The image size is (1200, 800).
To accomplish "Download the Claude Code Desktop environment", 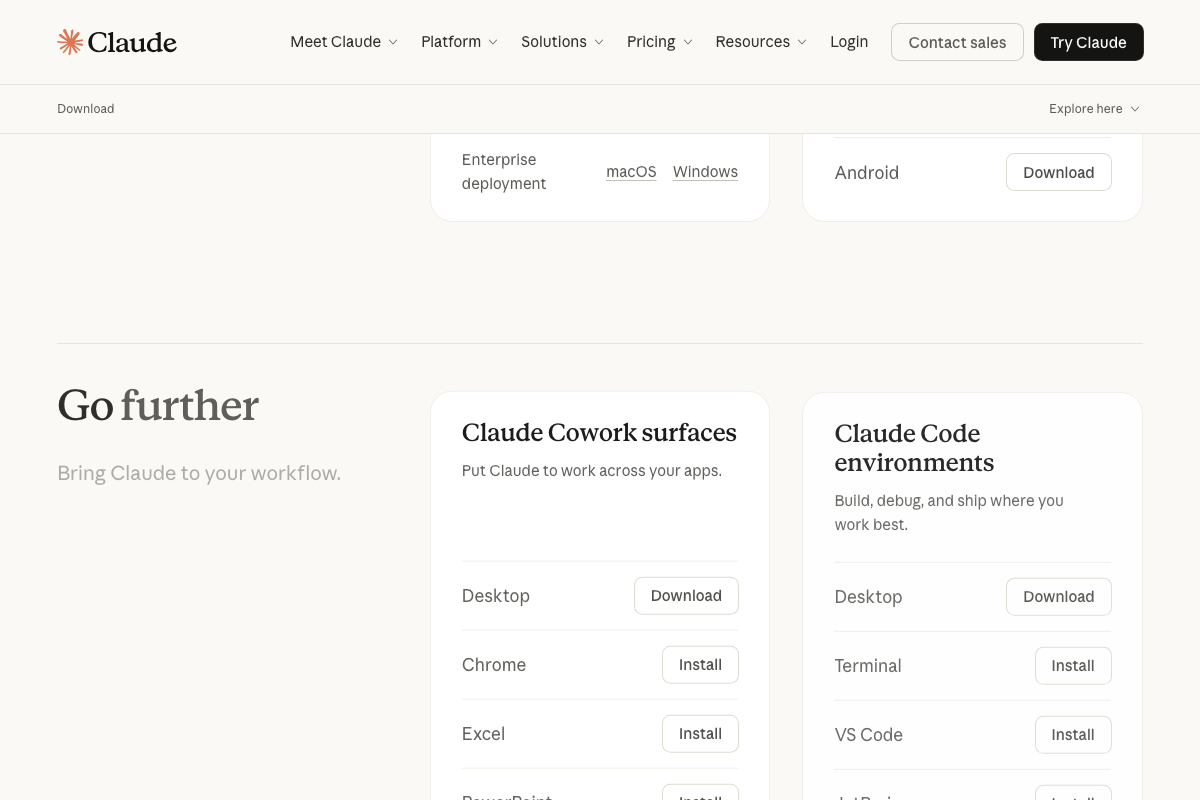I will (1058, 596).
